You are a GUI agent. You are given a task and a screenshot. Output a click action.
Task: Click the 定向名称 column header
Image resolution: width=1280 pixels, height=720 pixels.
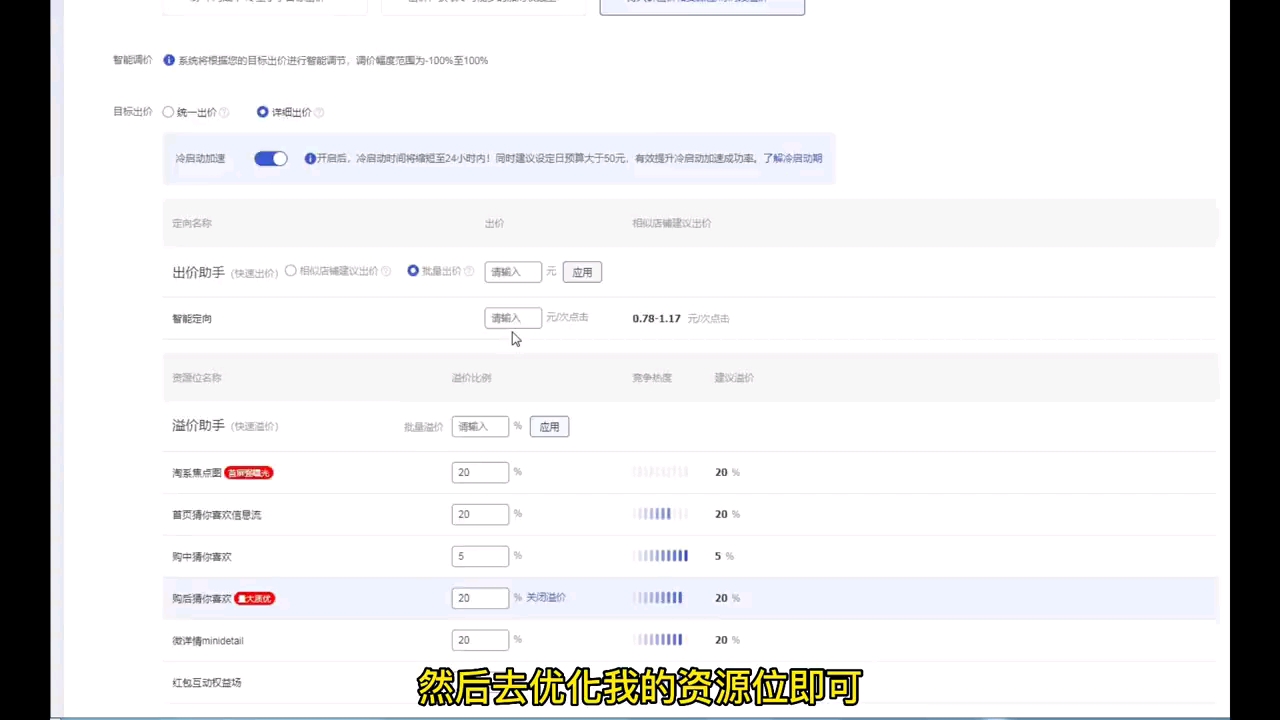pyautogui.click(x=192, y=223)
